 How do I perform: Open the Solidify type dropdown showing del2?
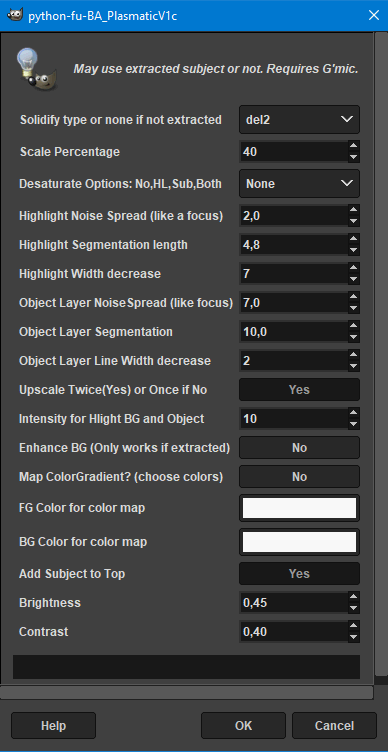(299, 119)
